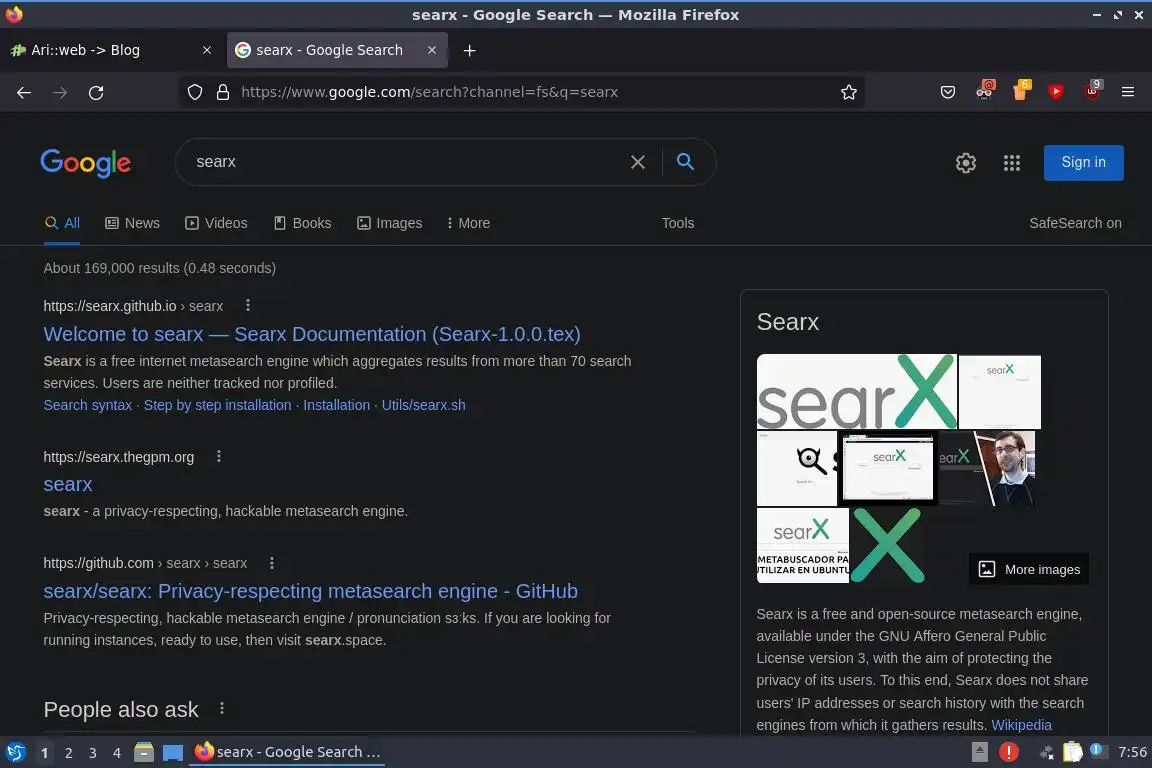
Task: Switch to the Videos results tab
Action: 216,223
